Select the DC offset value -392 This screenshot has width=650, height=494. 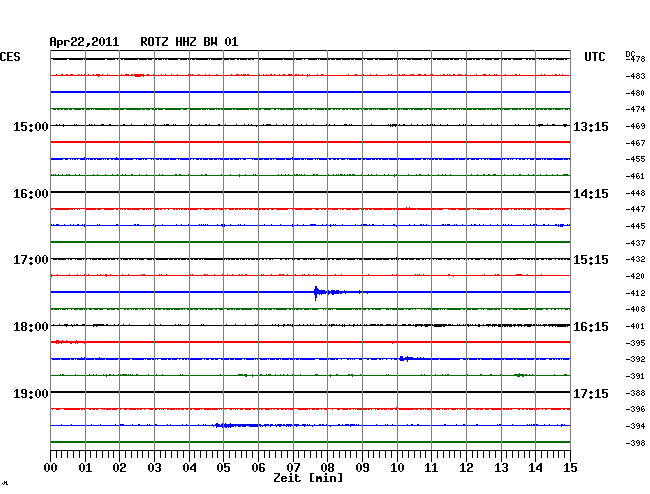tap(635, 359)
